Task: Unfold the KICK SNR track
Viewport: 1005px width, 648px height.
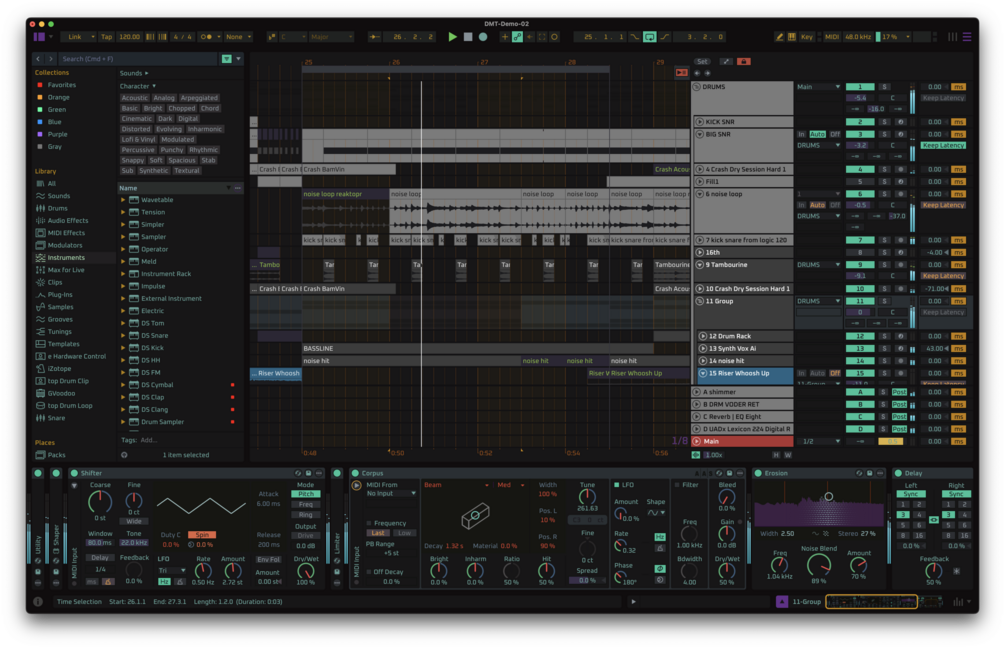Action: click(700, 122)
